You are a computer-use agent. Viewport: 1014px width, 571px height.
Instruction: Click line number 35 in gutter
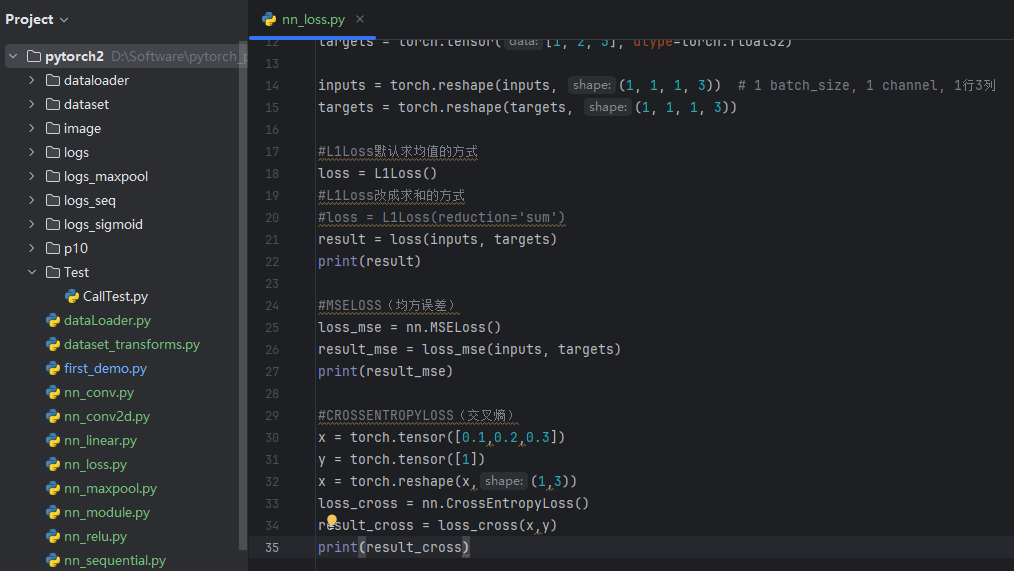pos(272,547)
